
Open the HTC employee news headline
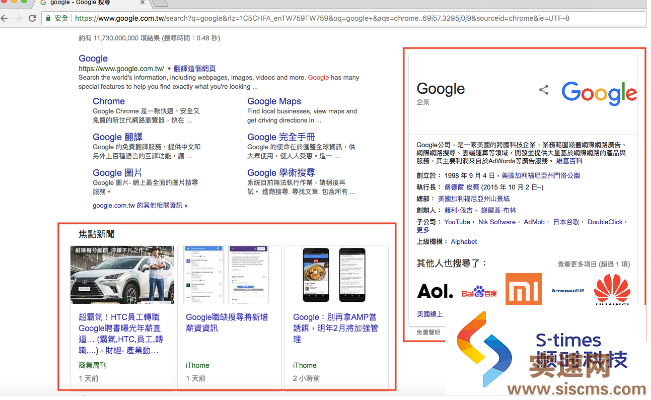[x=121, y=334]
